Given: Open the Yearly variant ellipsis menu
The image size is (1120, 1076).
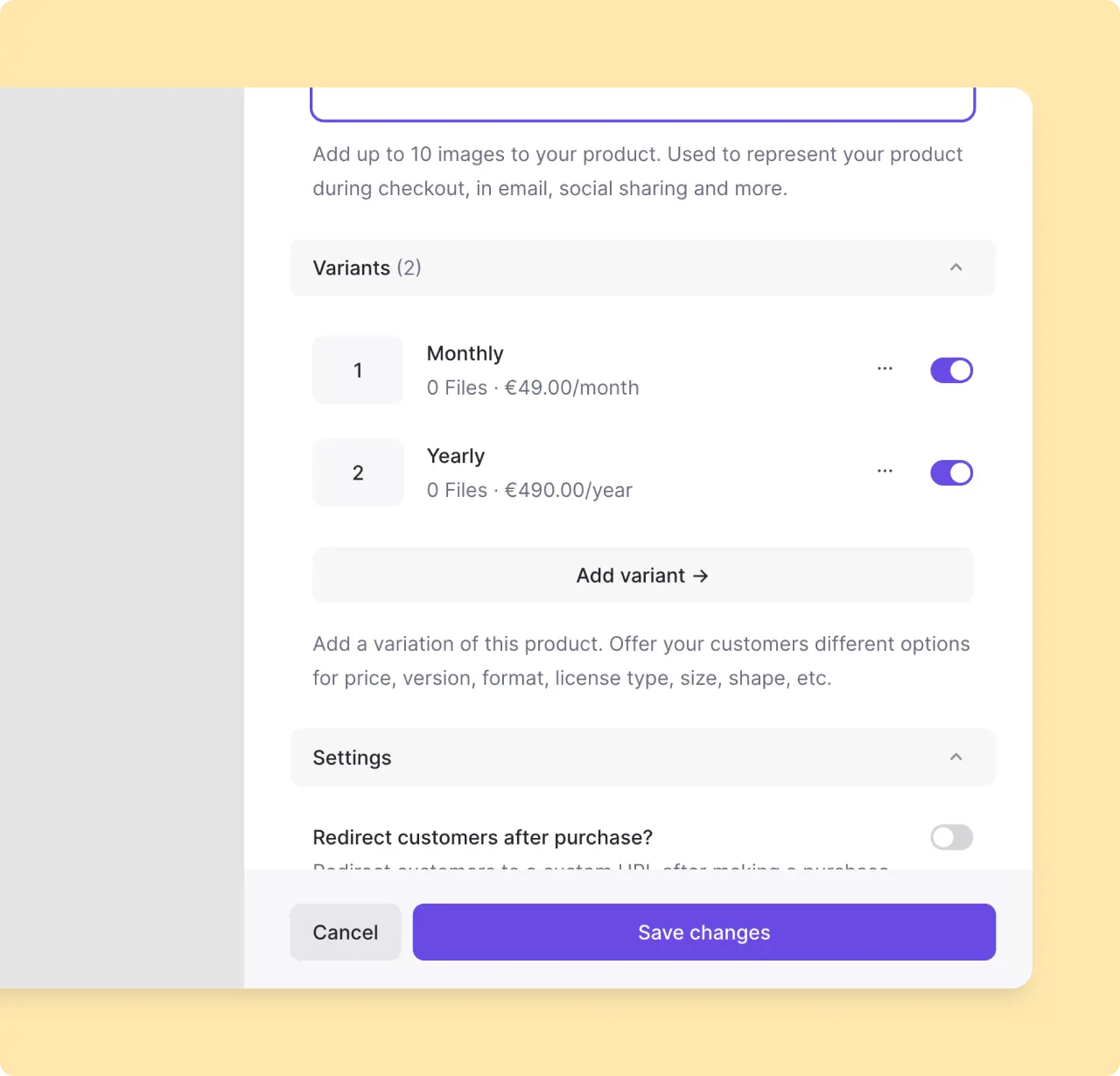Looking at the screenshot, I should [x=885, y=472].
